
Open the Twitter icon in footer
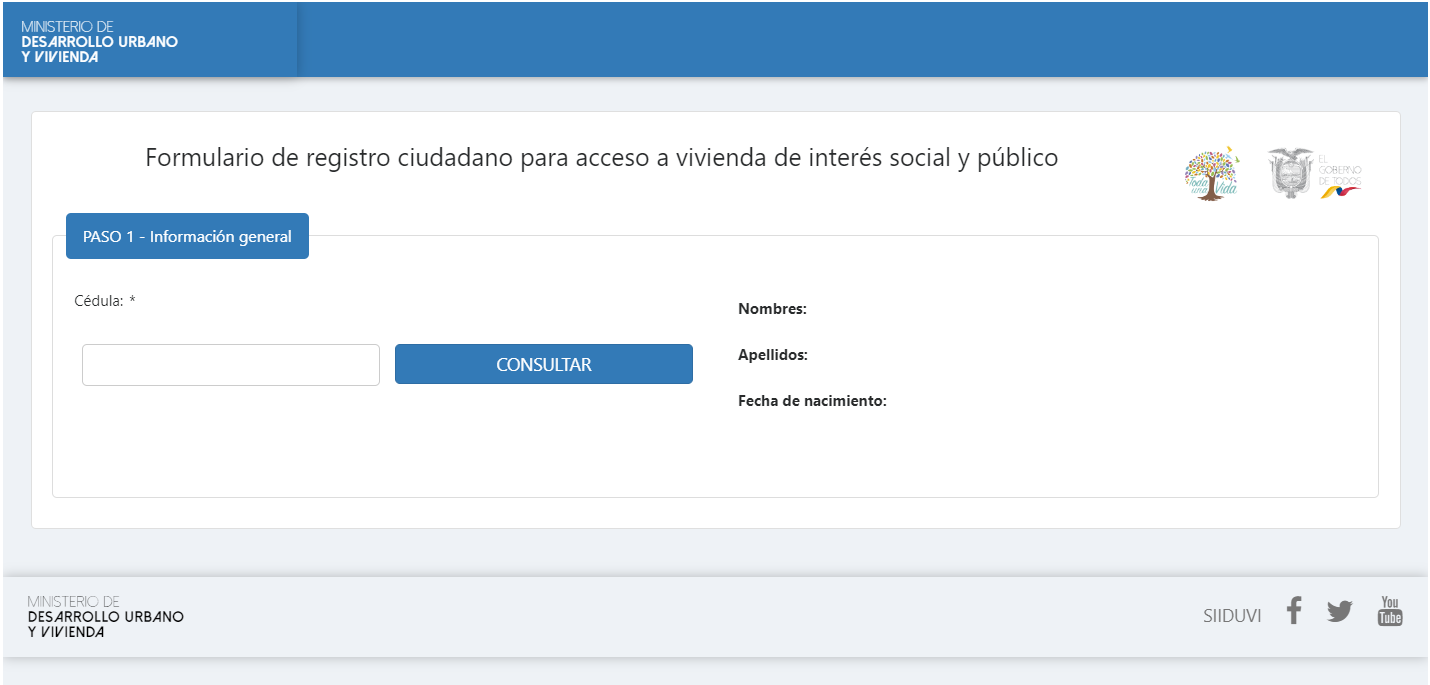coord(1339,610)
